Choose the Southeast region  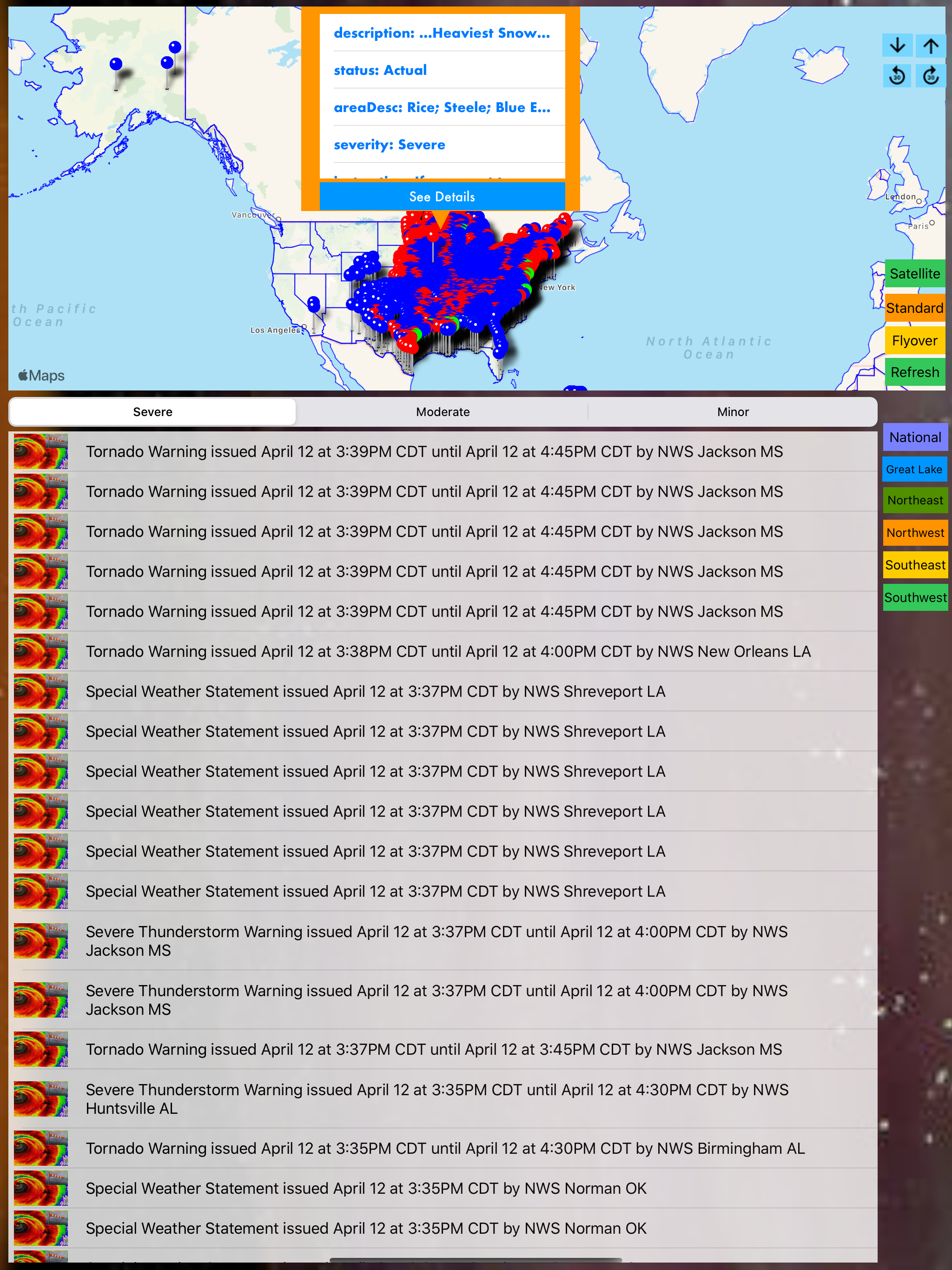915,565
